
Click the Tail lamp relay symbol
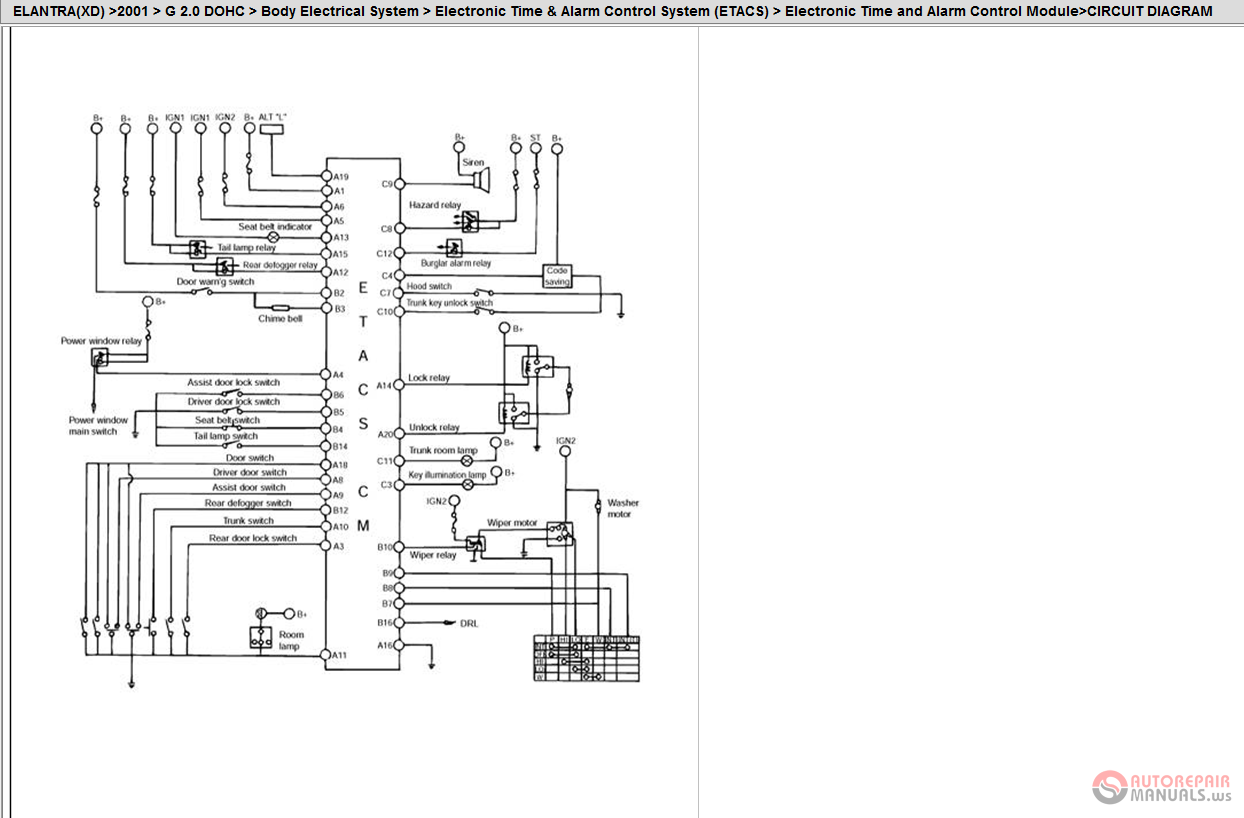point(198,247)
